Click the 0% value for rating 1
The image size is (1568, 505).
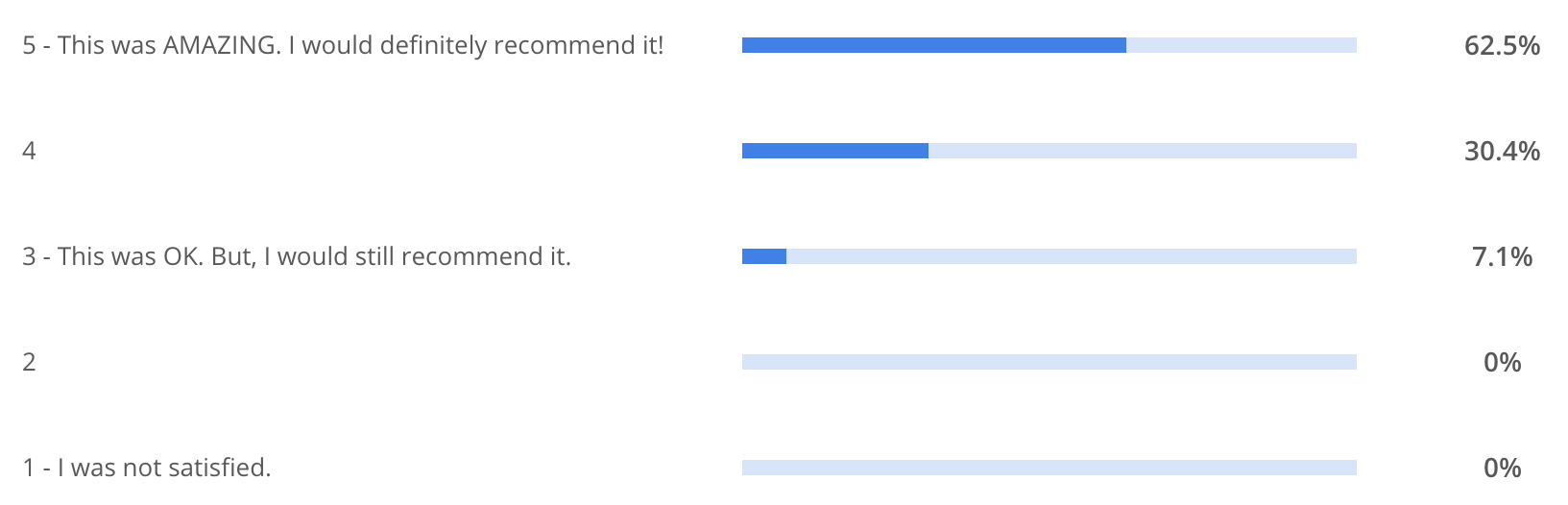[x=1502, y=468]
